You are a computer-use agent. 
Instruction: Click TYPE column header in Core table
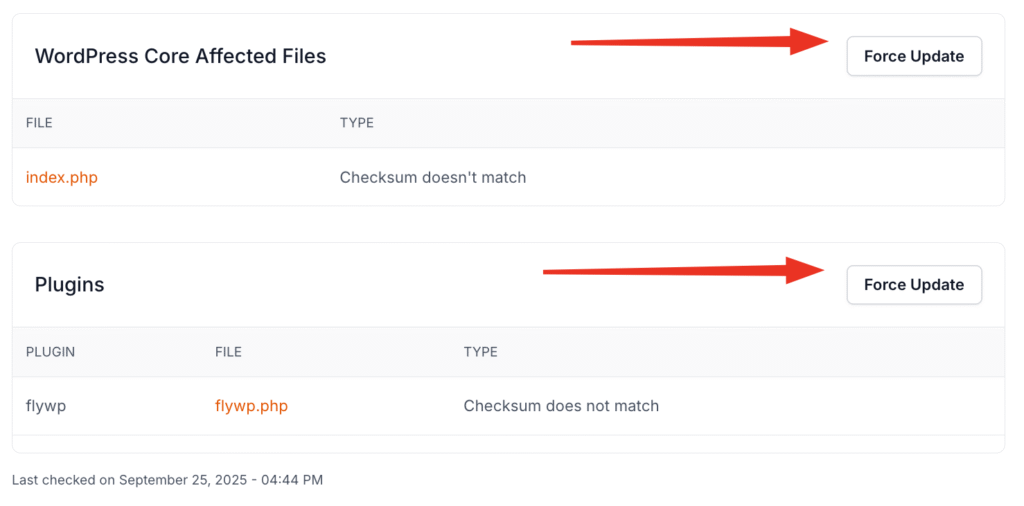coord(356,123)
